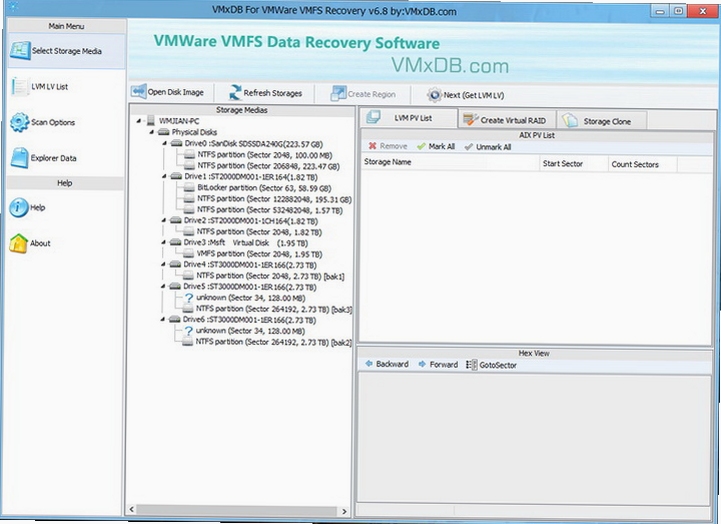
Task: Click the Unmark All button label
Action: 493,147
